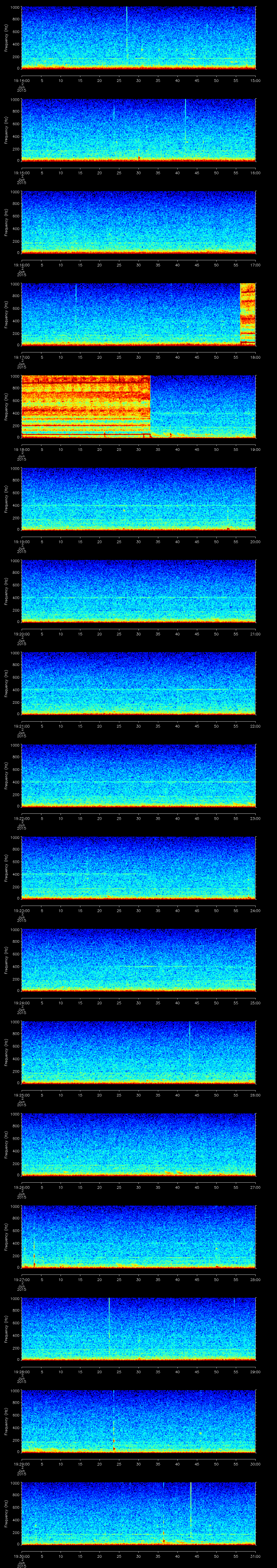Click the '19:30:00' start time label

click(21, 1556)
